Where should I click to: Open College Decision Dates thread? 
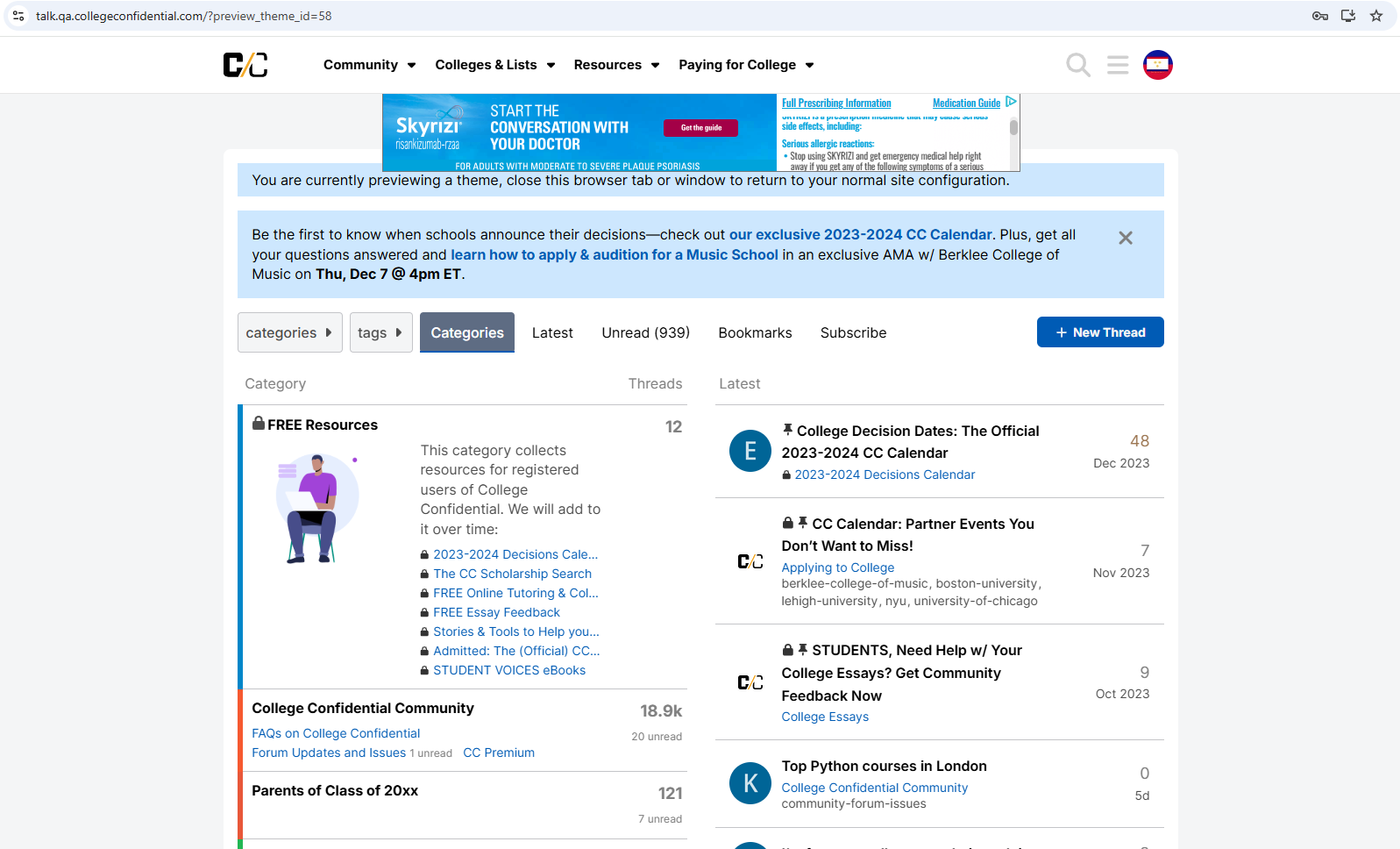click(910, 442)
